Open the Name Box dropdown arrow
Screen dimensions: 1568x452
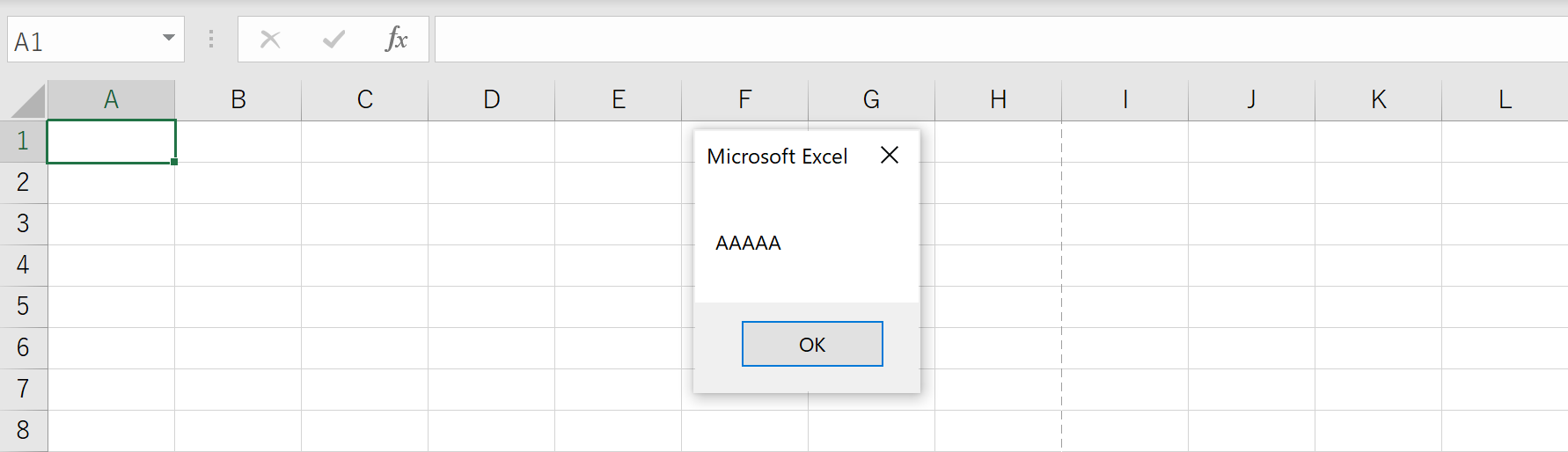(x=168, y=38)
